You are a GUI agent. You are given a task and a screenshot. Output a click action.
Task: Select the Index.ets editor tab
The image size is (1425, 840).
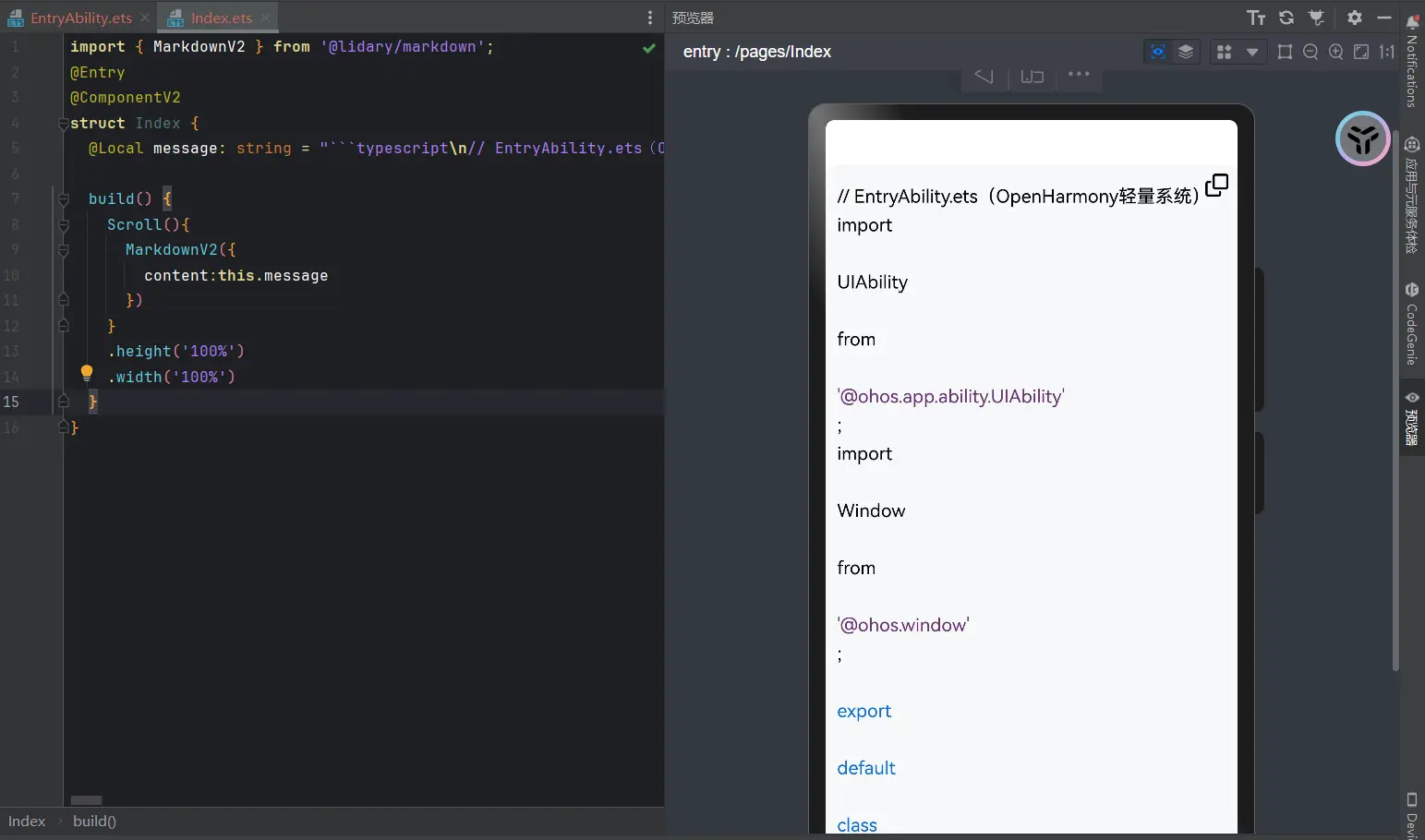point(221,18)
